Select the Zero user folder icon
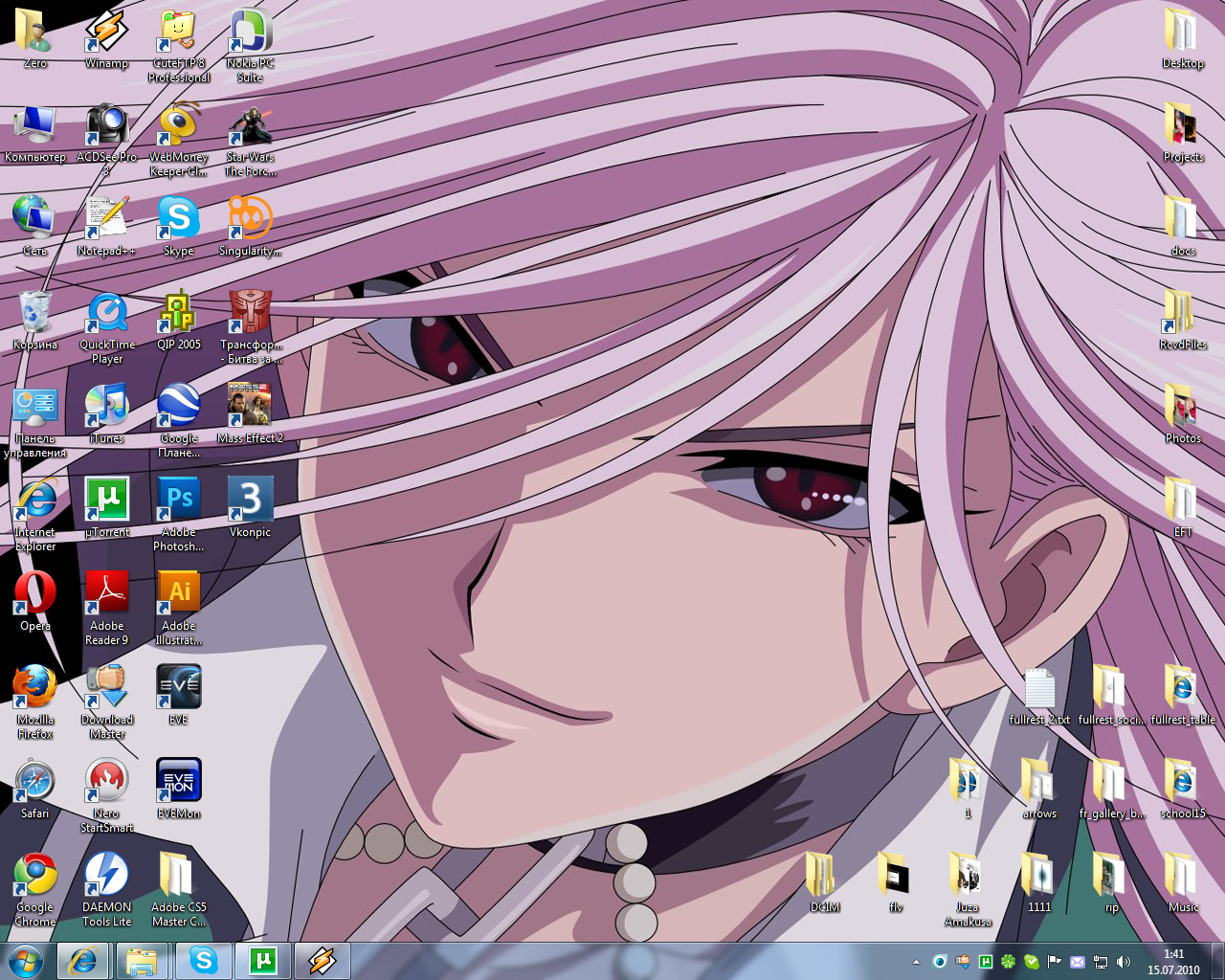1225x980 pixels. [x=34, y=38]
